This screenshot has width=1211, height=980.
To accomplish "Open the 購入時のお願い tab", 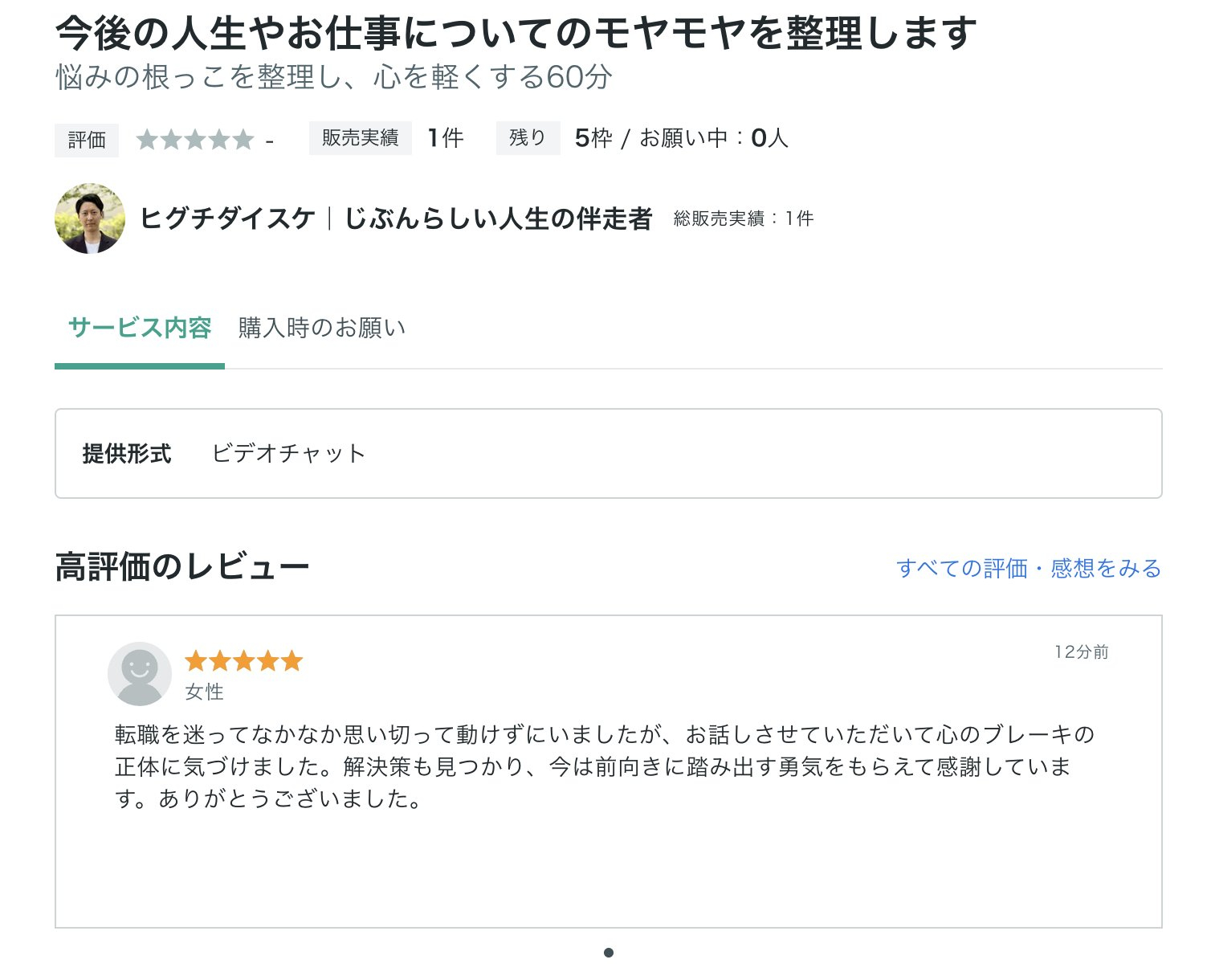I will tap(322, 328).
